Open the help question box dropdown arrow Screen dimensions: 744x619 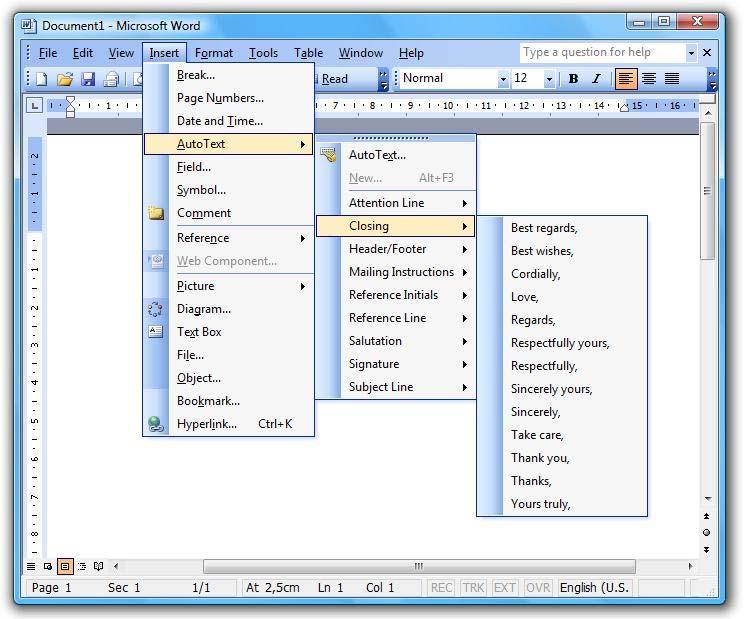click(691, 53)
